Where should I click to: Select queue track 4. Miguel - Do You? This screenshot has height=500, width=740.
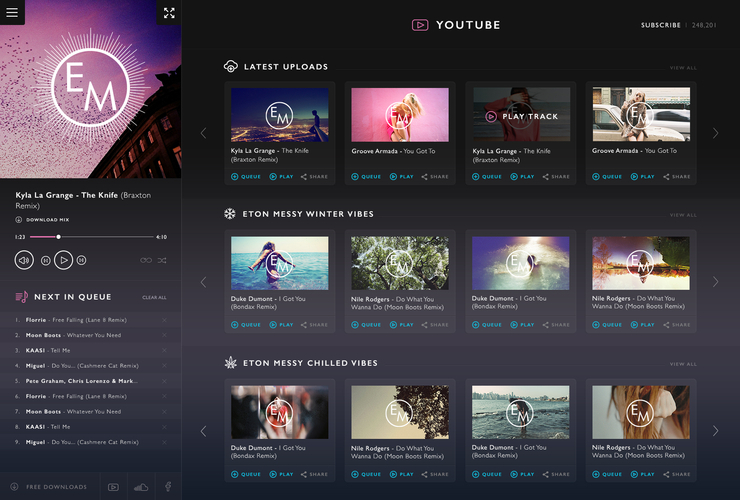[91, 366]
